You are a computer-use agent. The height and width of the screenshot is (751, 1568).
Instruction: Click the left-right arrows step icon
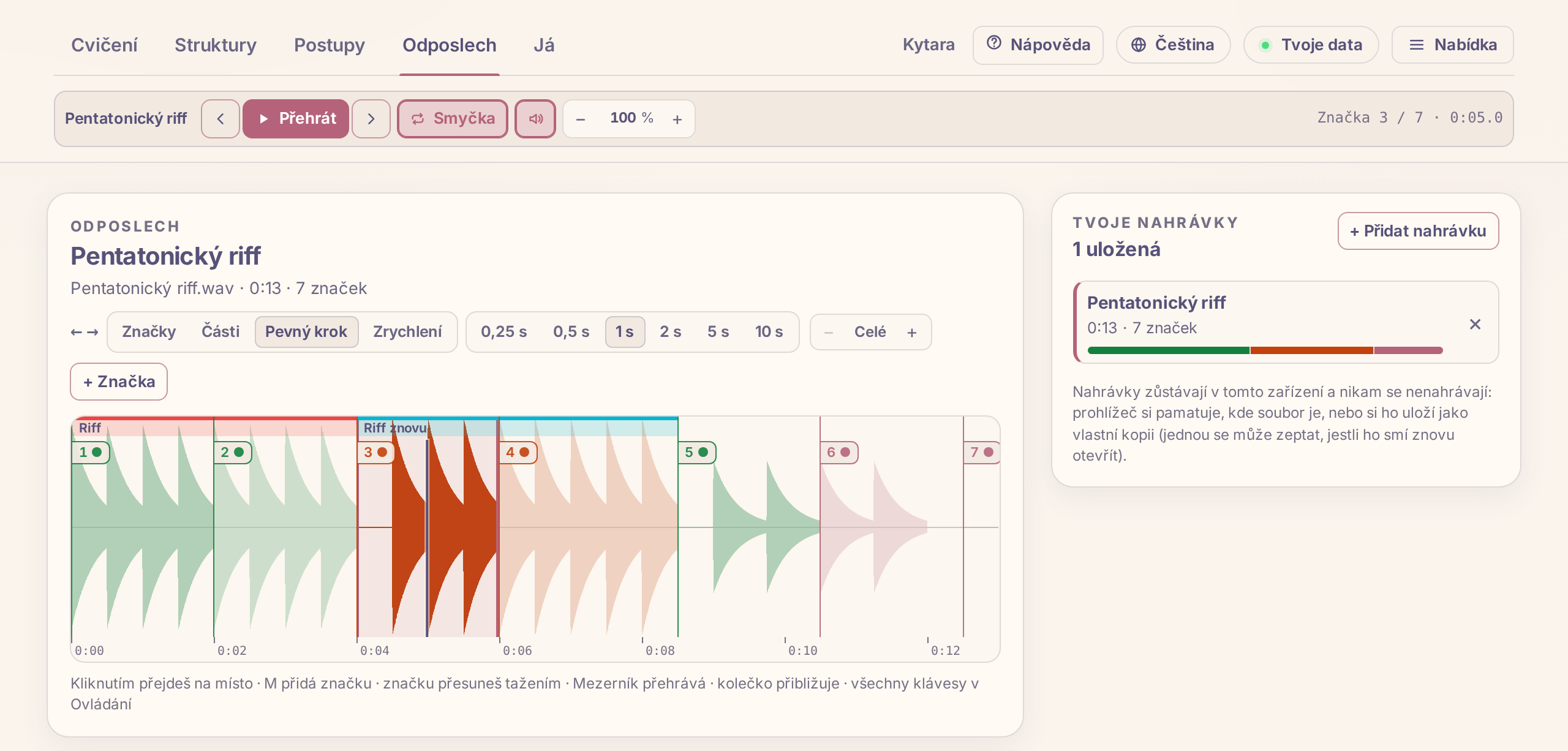(x=85, y=332)
